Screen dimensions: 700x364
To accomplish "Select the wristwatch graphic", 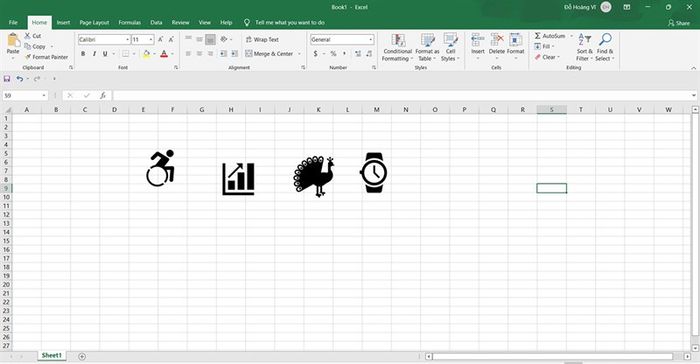I will pos(374,173).
